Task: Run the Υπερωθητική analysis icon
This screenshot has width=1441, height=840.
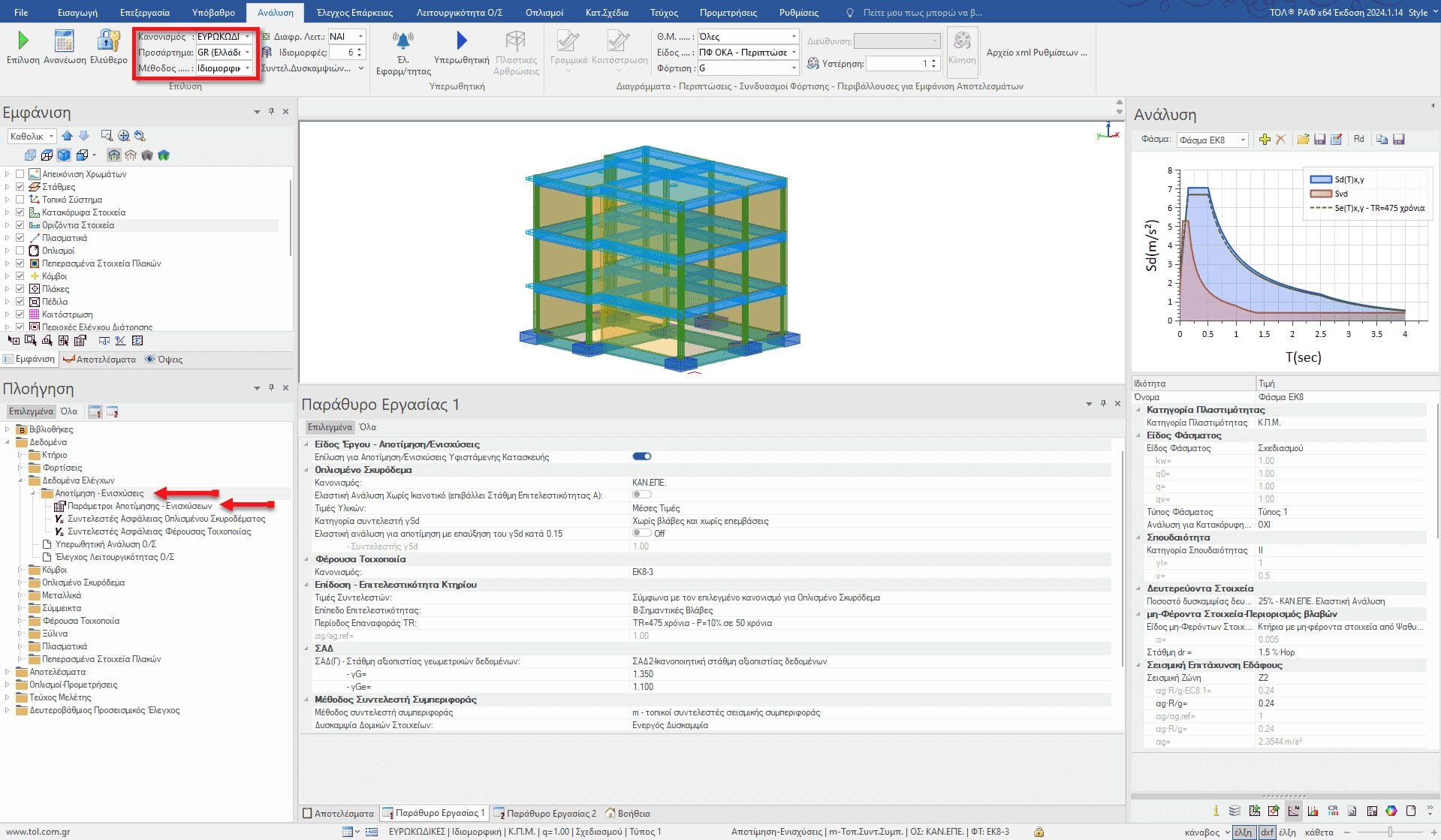Action: click(x=461, y=41)
